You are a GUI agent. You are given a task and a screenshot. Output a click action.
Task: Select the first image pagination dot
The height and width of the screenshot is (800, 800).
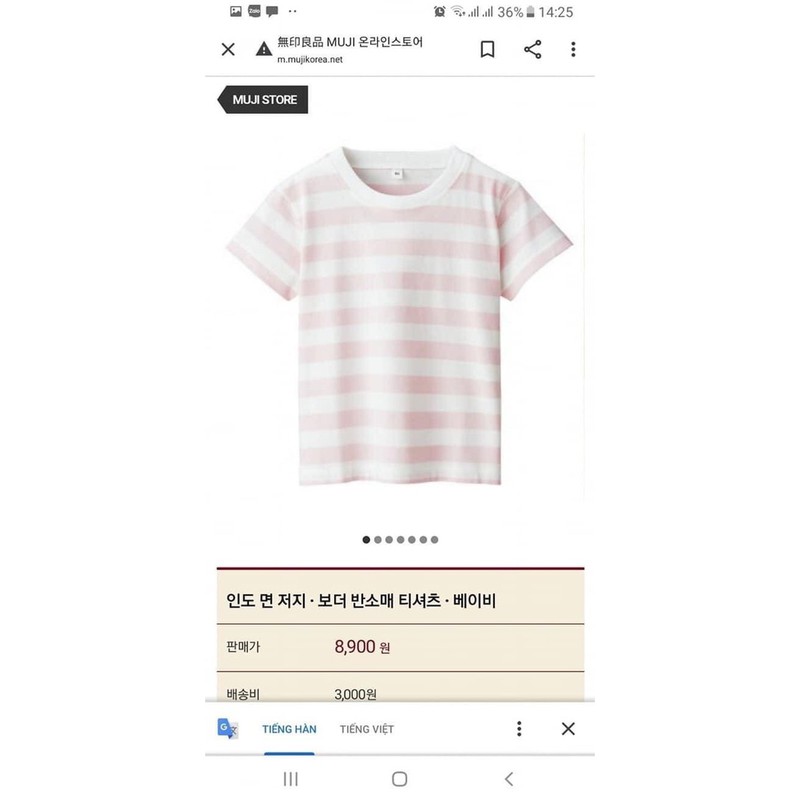[x=366, y=540]
